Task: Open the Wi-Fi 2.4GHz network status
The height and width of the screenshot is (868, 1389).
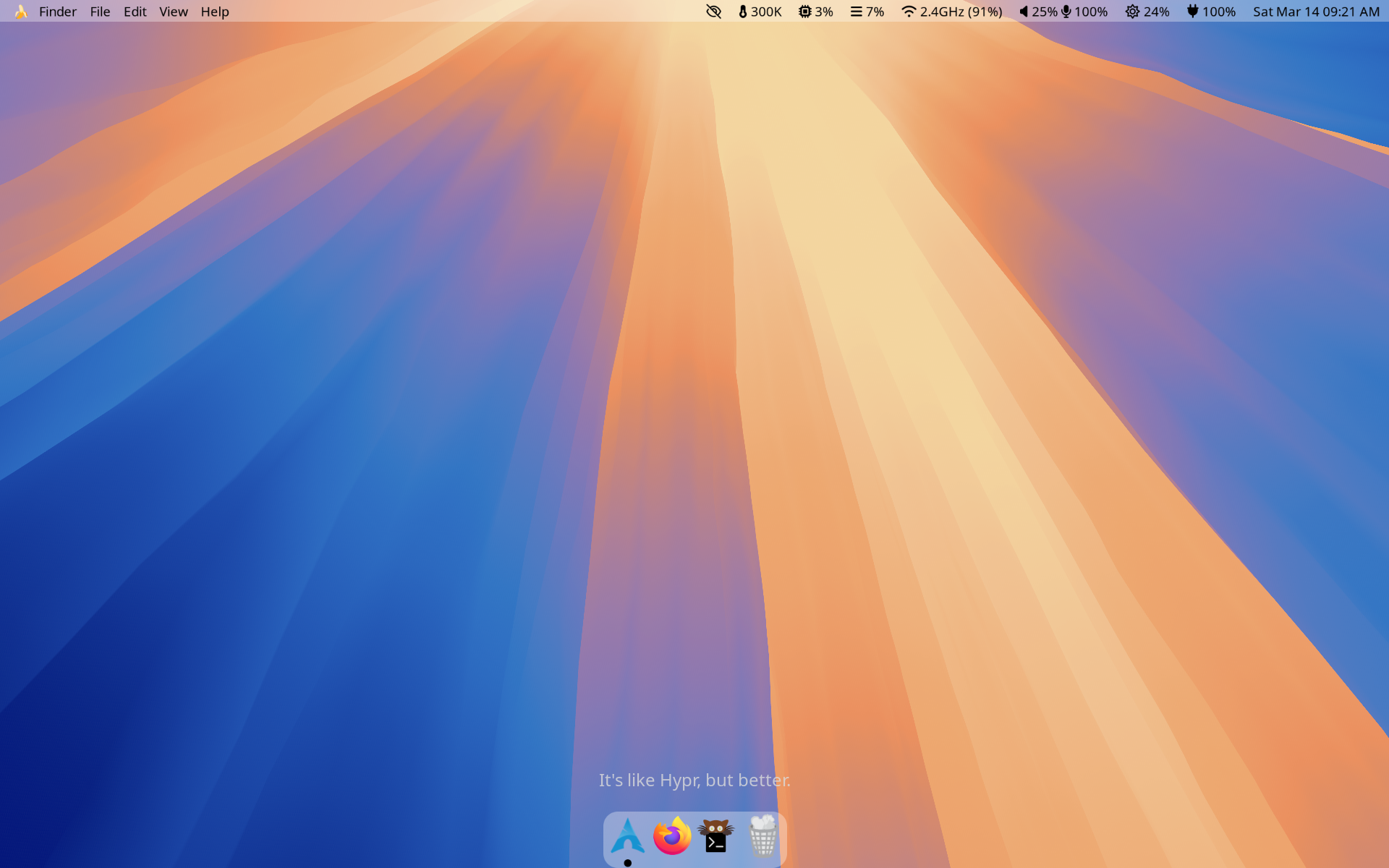Action: pyautogui.click(x=952, y=12)
